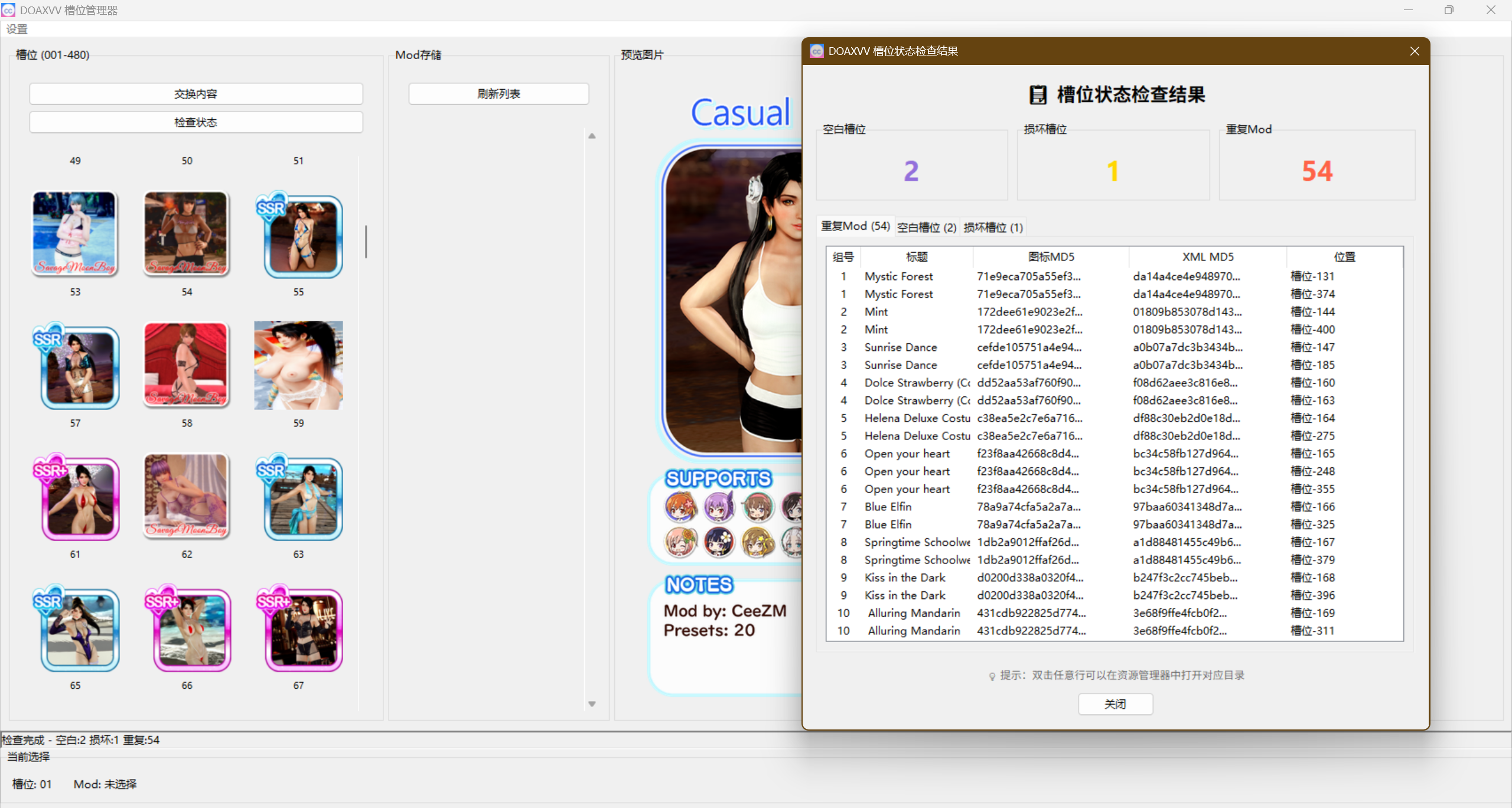This screenshot has width=1512, height=808.
Task: Select the Blue Elfin row at 槽位-325
Action: click(1115, 524)
